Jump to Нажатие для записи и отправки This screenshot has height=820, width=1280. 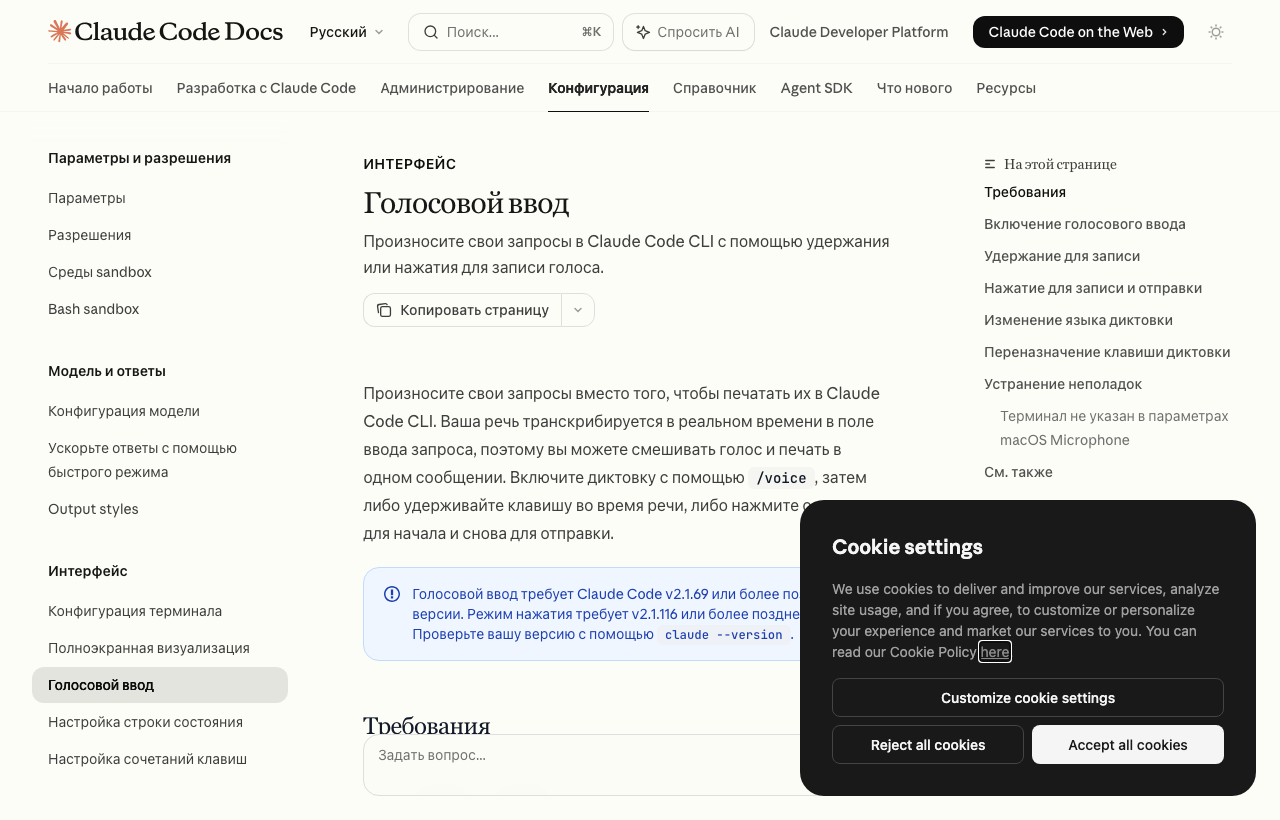1093,288
